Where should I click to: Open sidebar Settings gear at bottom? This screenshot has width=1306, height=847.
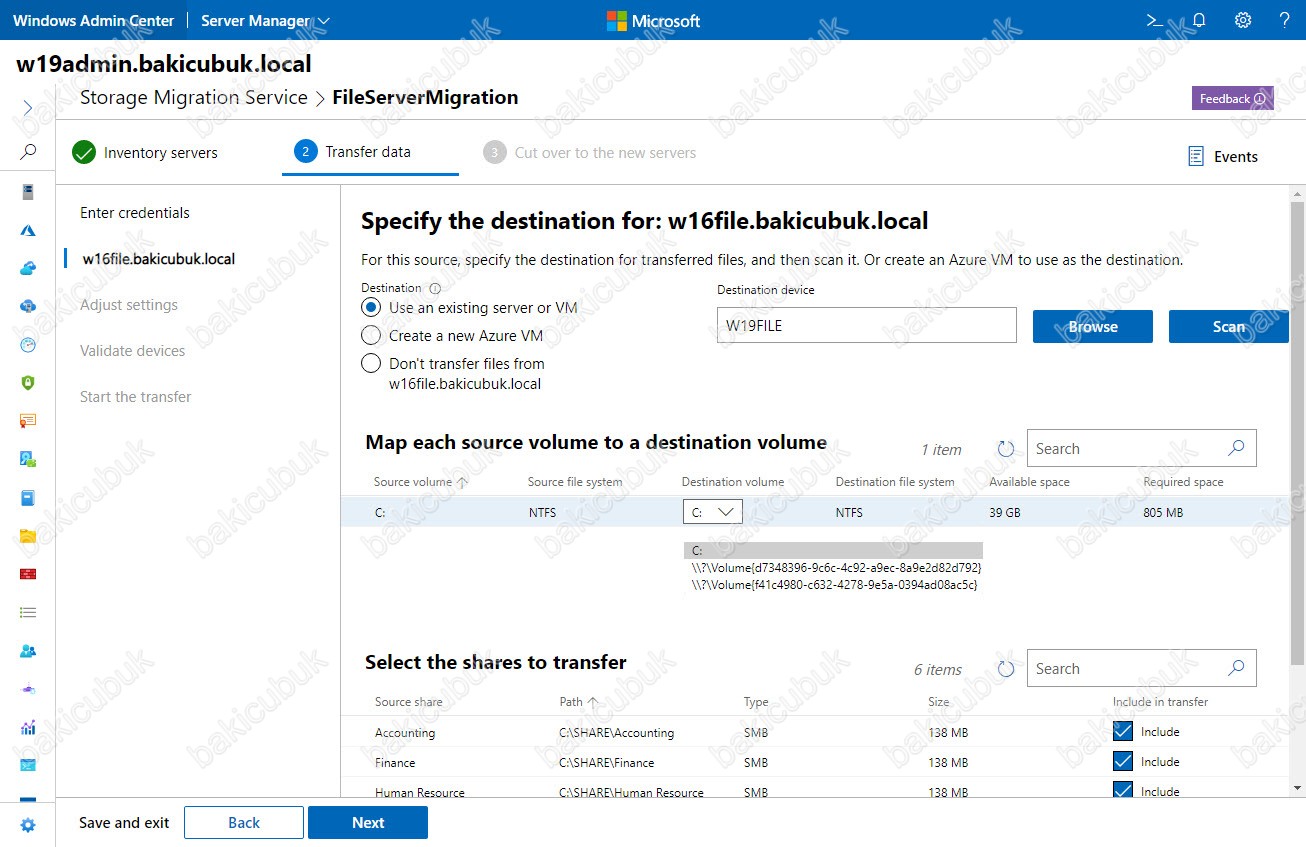(28, 825)
